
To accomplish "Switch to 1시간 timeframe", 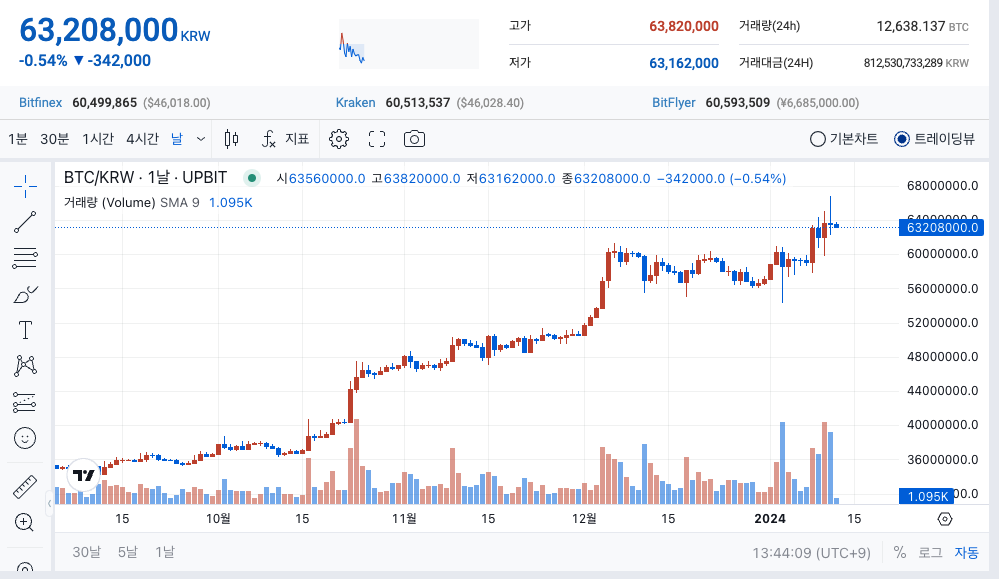I will tap(98, 139).
